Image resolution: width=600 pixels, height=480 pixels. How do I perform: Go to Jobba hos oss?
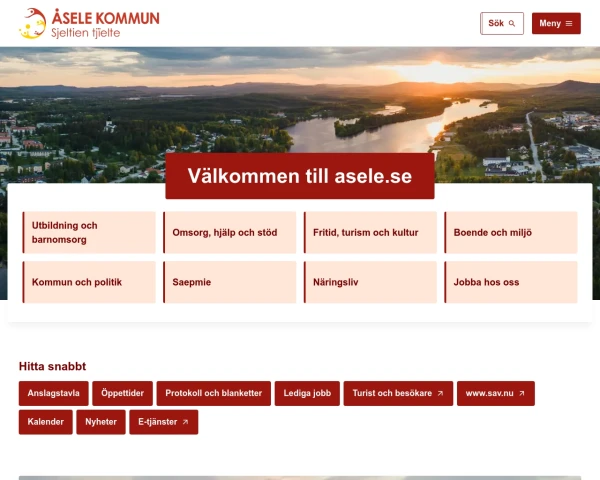pos(511,282)
